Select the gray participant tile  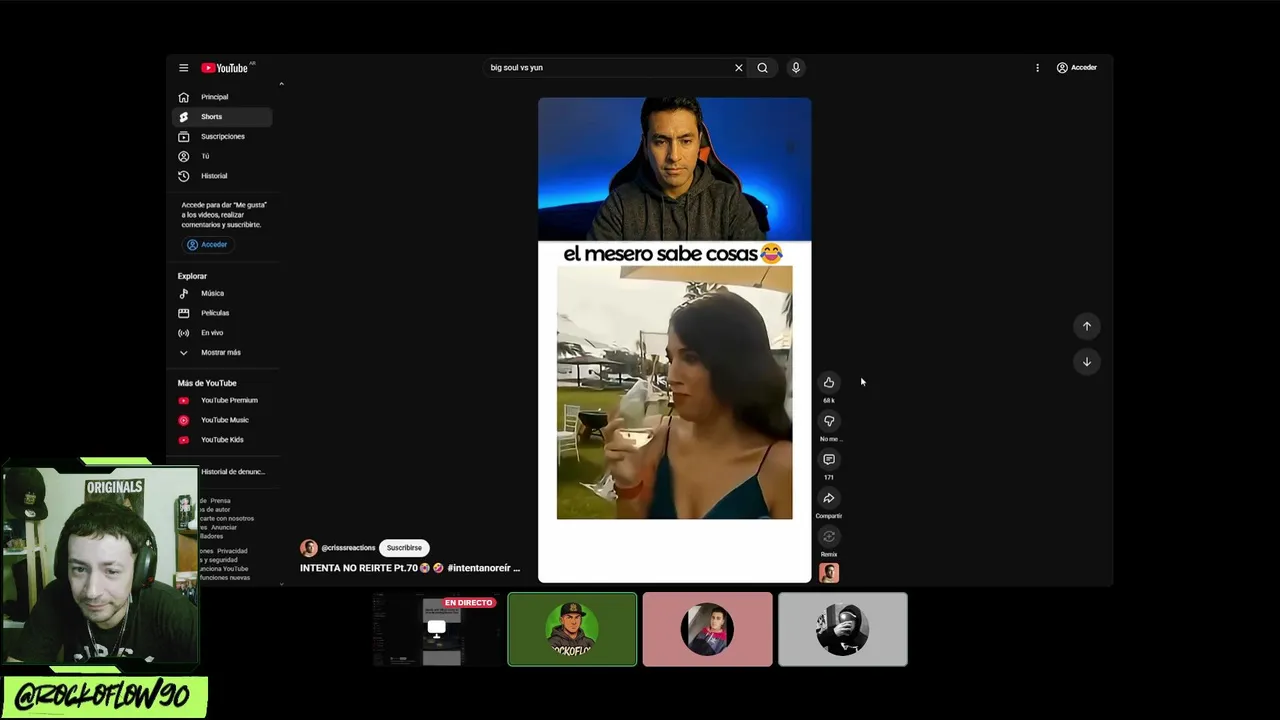[x=843, y=629]
